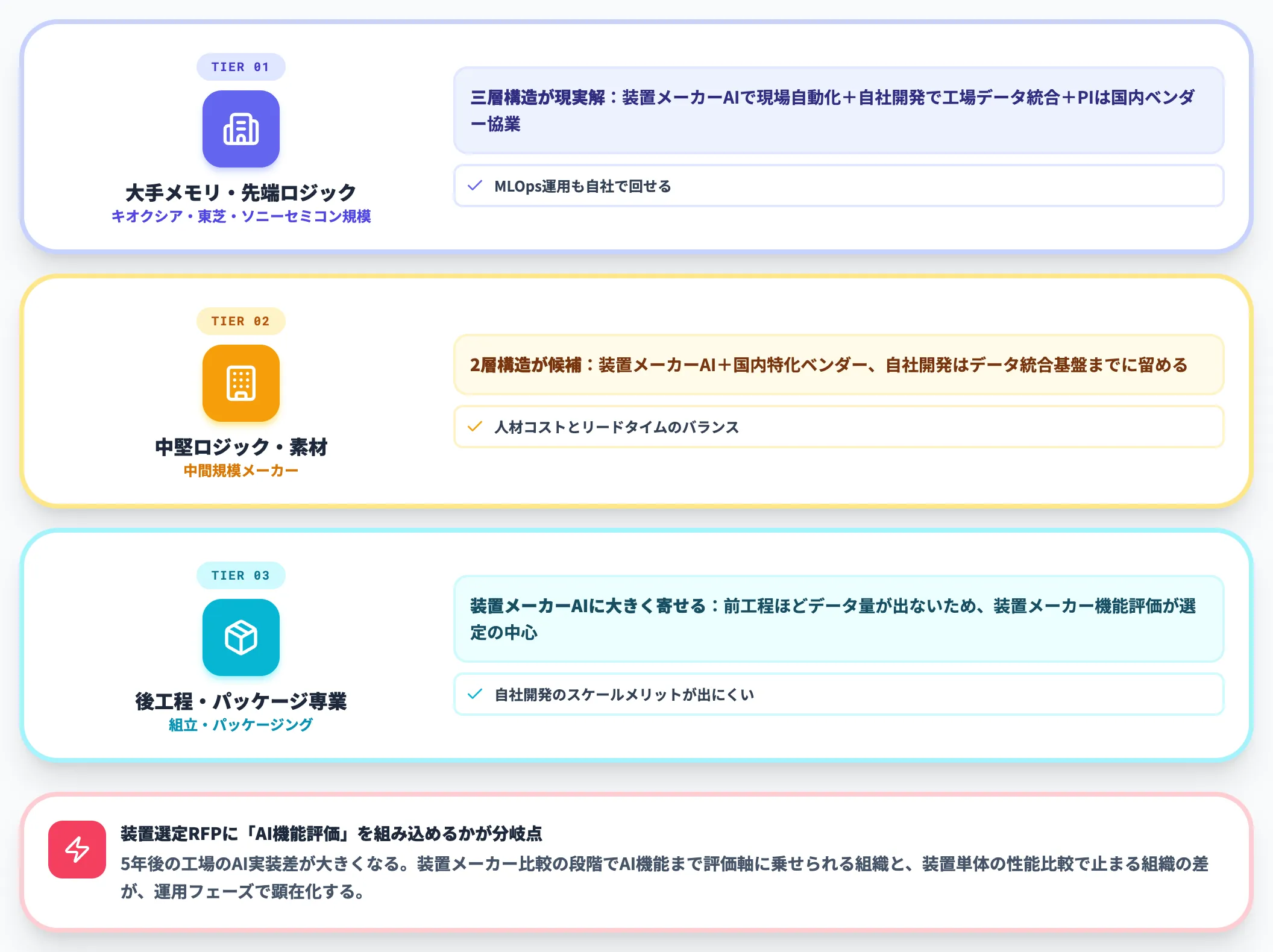Click the checkmark beside 人材コストとリードタイムのバランス
The height and width of the screenshot is (952, 1273).
(475, 427)
